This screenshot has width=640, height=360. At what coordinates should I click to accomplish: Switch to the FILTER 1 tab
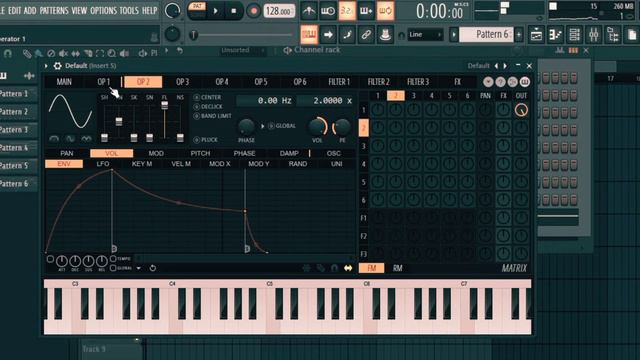point(339,82)
